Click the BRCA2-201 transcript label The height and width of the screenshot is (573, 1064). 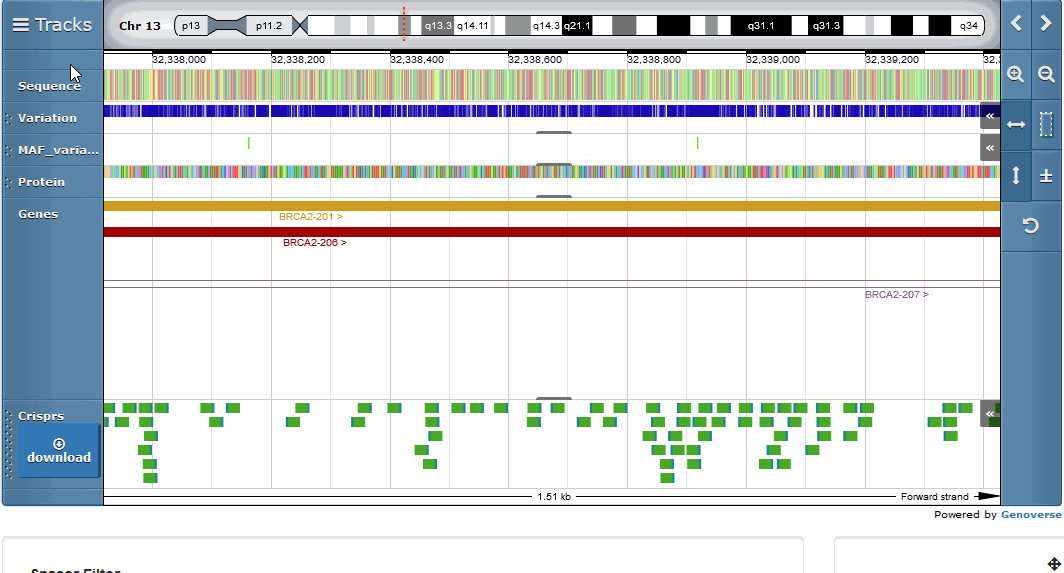310,217
